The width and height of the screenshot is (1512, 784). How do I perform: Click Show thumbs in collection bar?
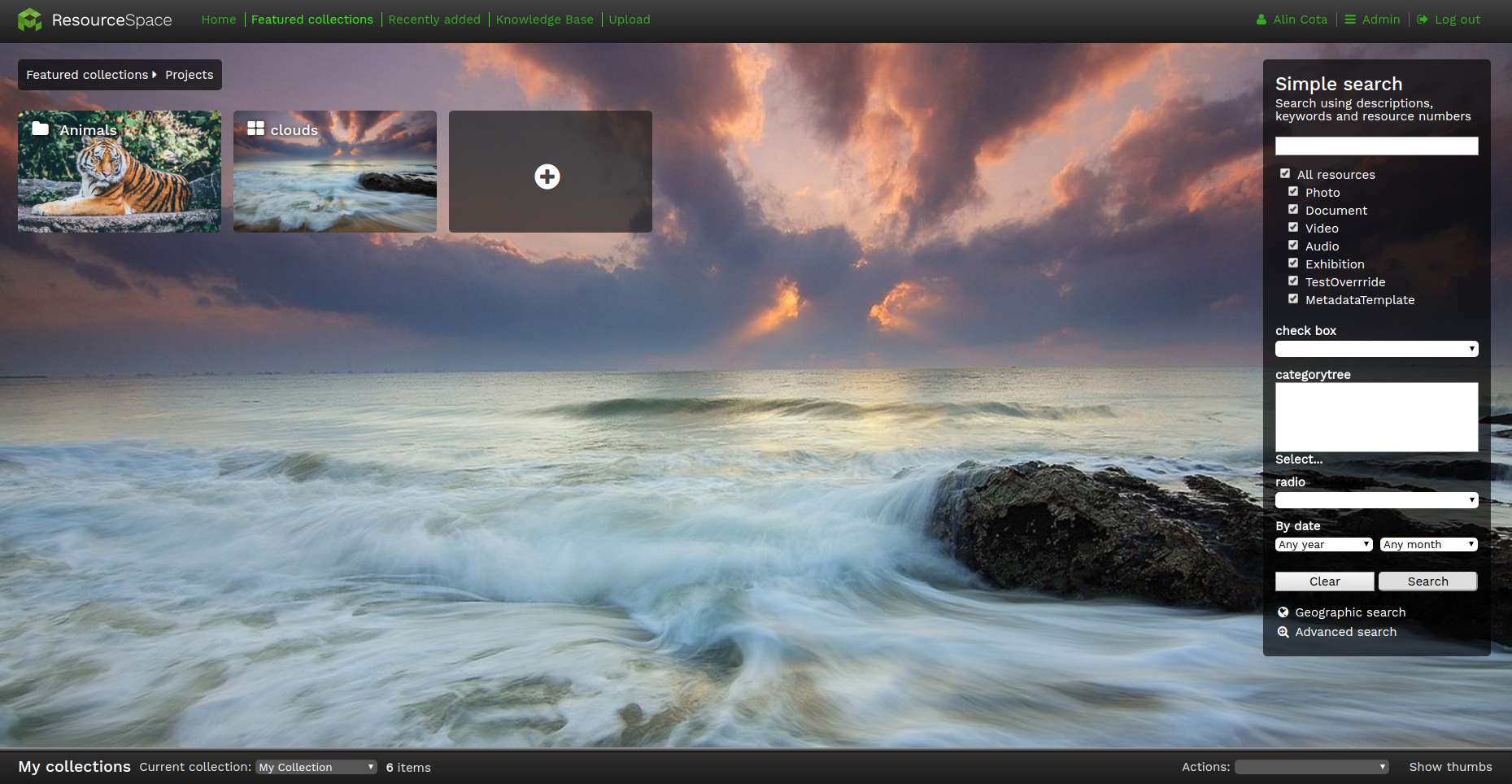click(x=1450, y=767)
